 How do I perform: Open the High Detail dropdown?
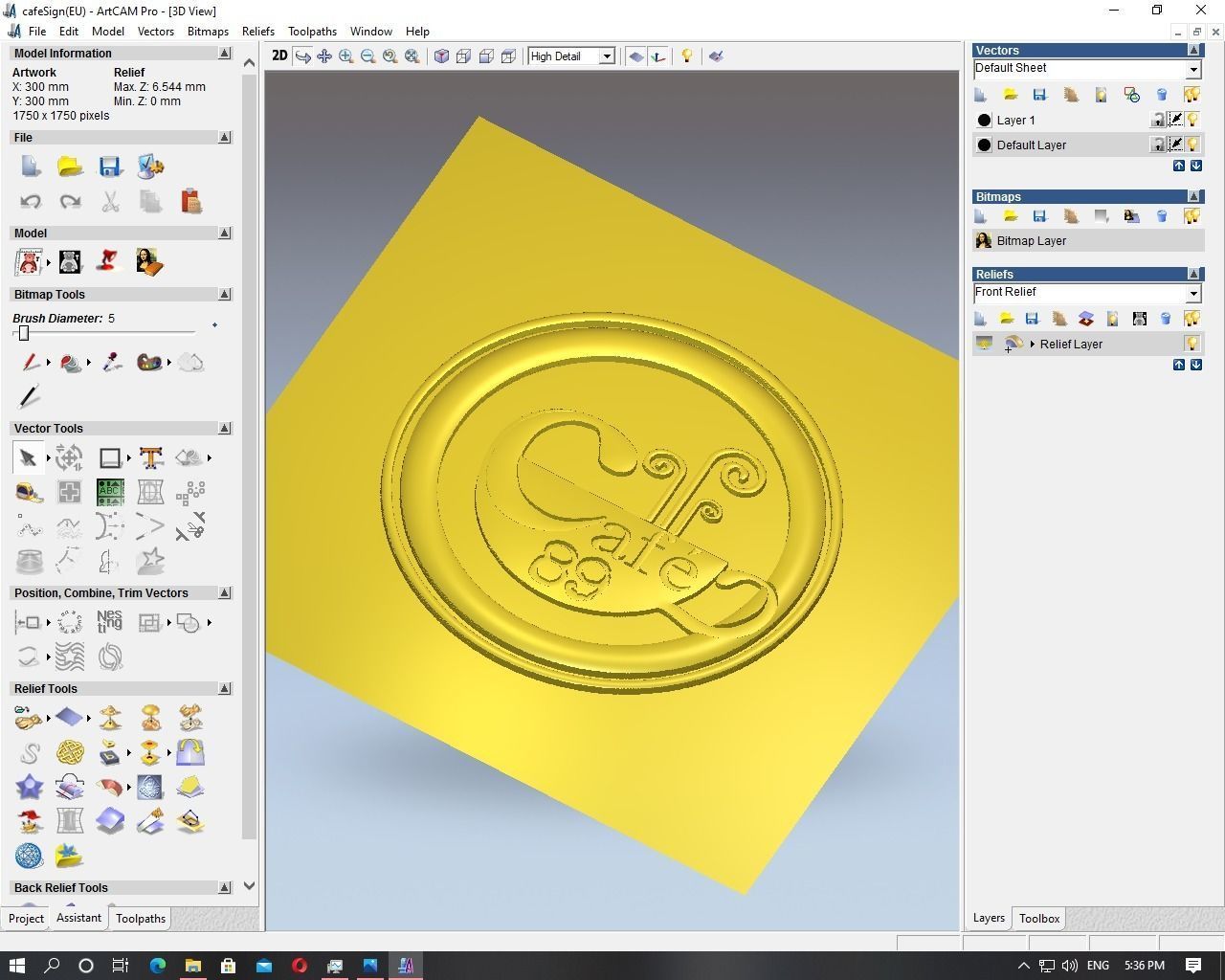coord(606,56)
